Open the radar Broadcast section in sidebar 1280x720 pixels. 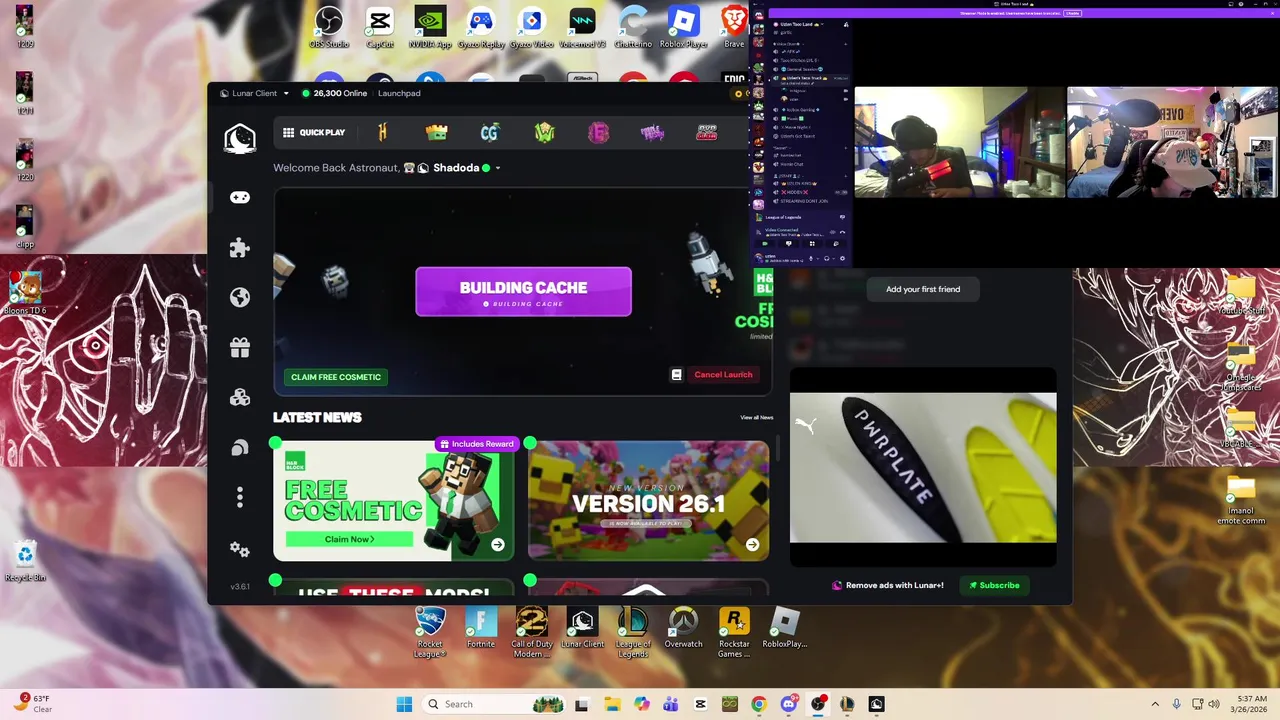[240, 448]
